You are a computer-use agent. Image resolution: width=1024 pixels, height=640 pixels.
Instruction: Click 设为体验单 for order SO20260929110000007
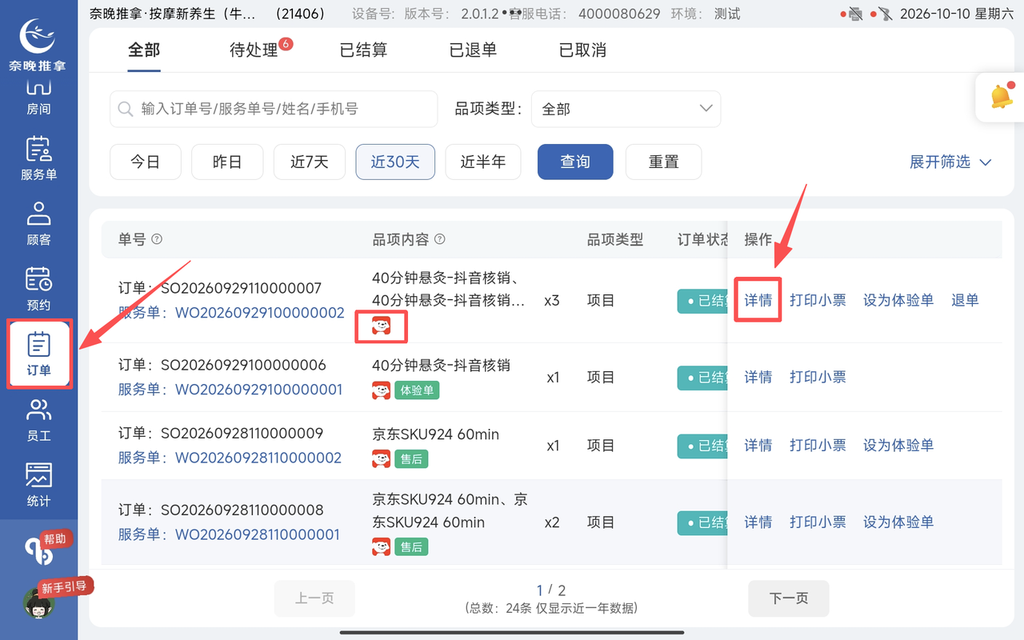(898, 300)
